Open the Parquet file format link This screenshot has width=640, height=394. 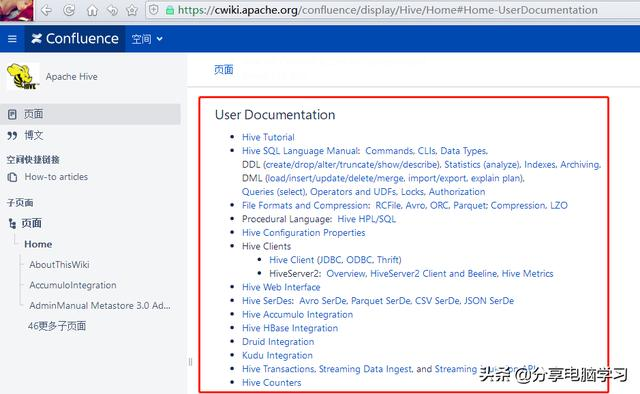pyautogui.click(x=470, y=205)
